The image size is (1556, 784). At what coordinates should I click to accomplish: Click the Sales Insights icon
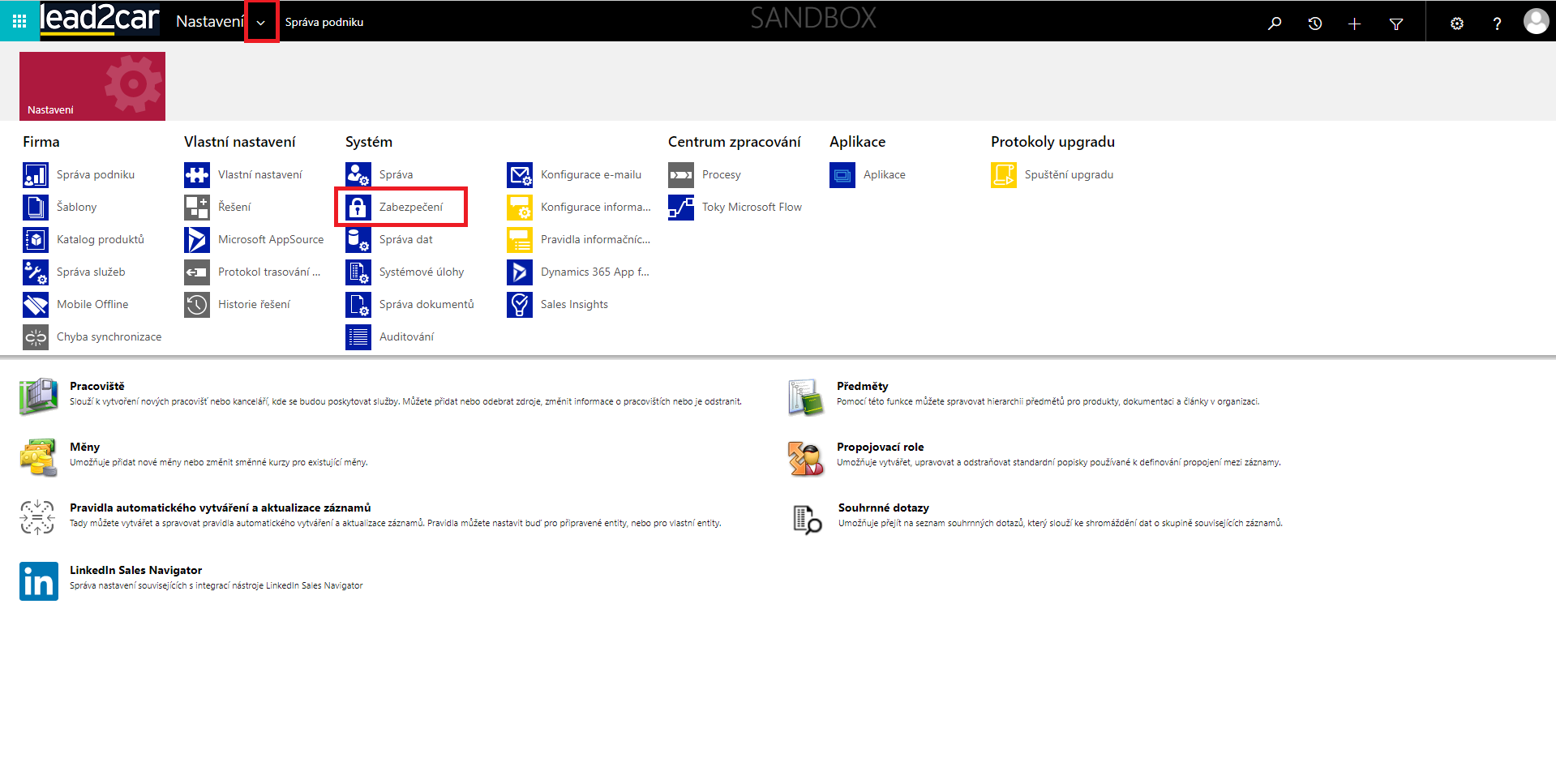click(x=520, y=305)
